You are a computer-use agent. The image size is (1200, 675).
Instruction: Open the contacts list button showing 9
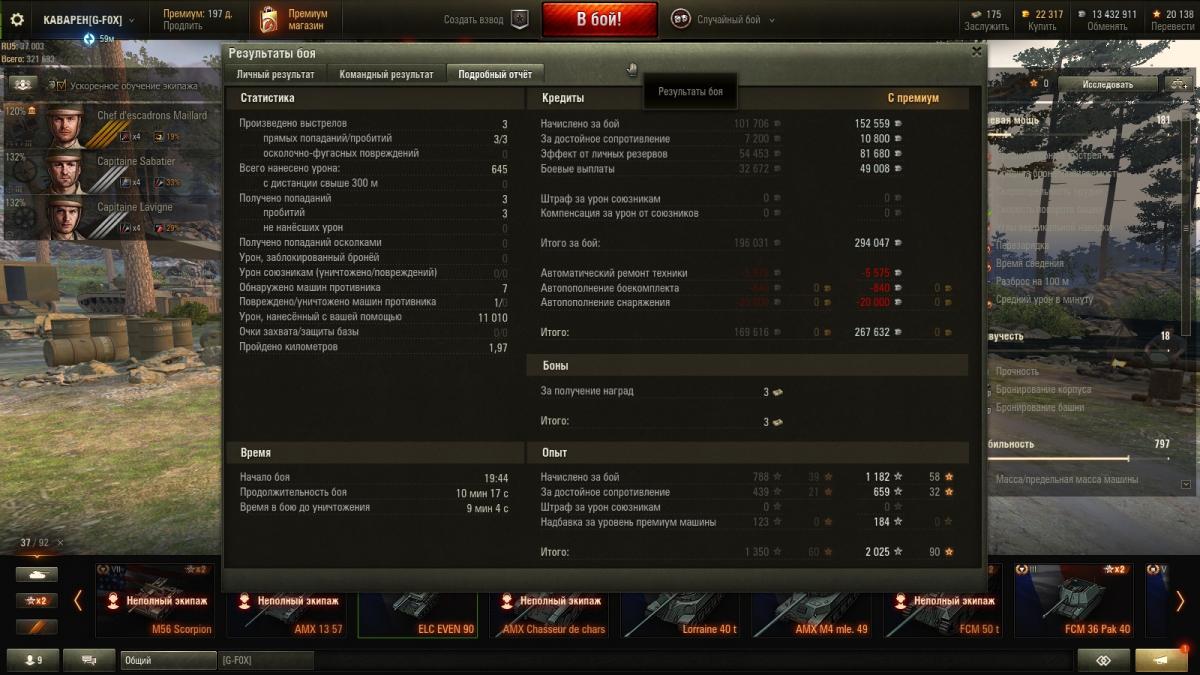(x=32, y=660)
